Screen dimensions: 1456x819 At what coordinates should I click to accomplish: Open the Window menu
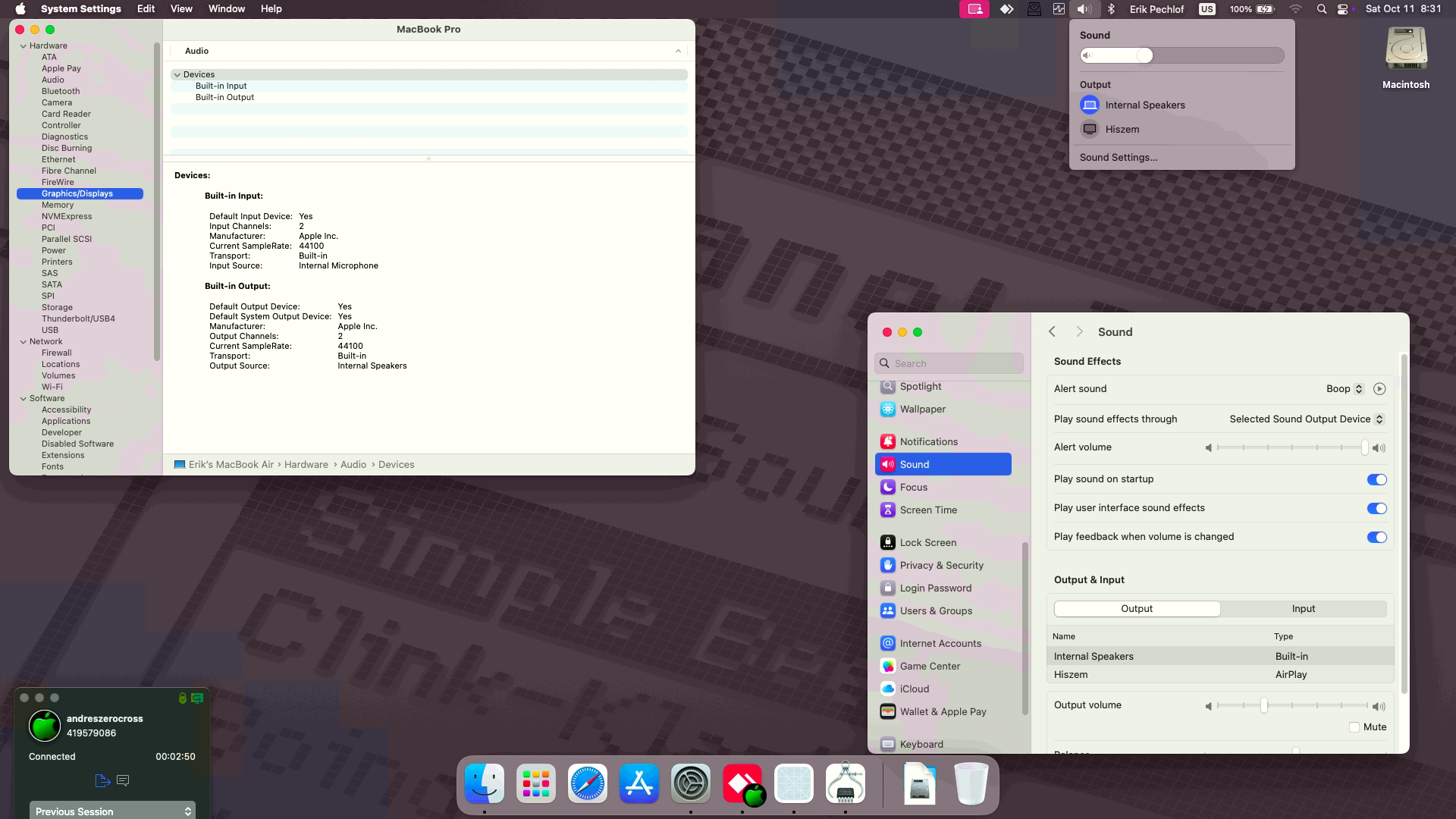tap(227, 9)
